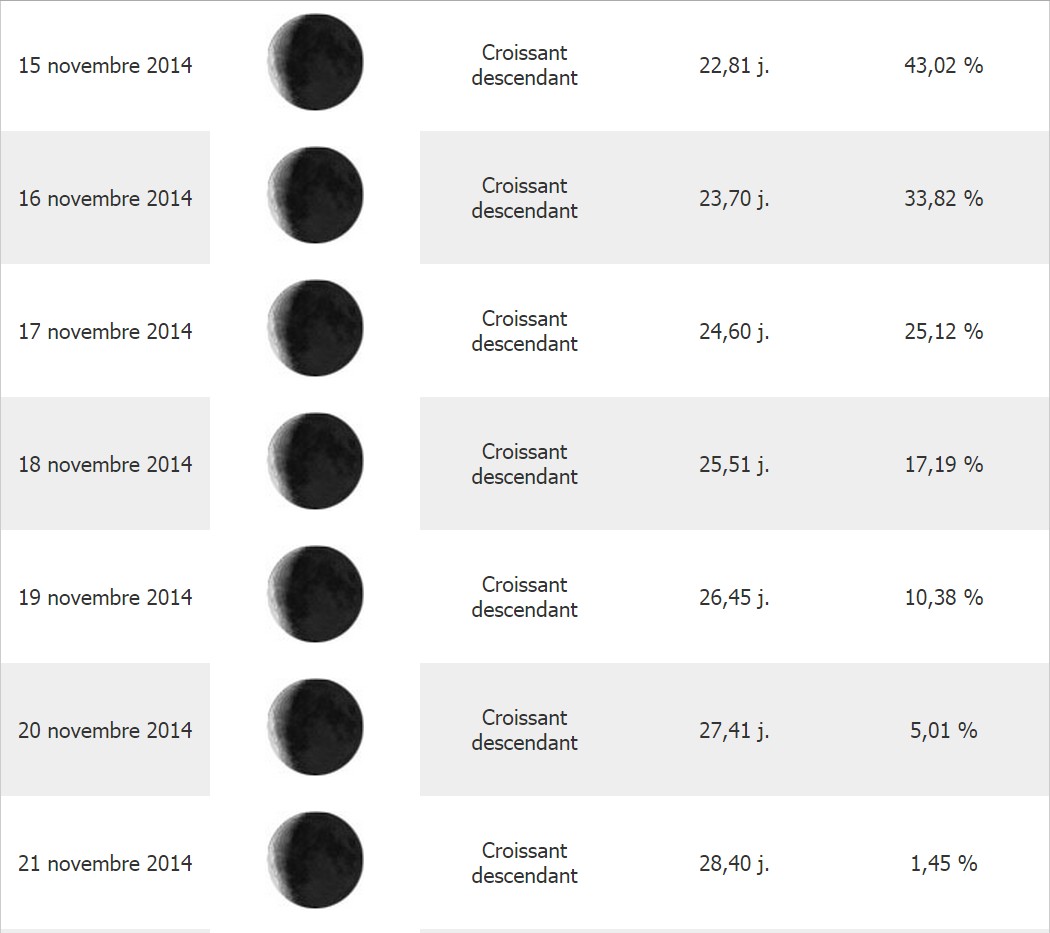Viewport: 1050px width, 933px height.
Task: Click the moon image for 15 novembre 2014
Action: (x=315, y=62)
